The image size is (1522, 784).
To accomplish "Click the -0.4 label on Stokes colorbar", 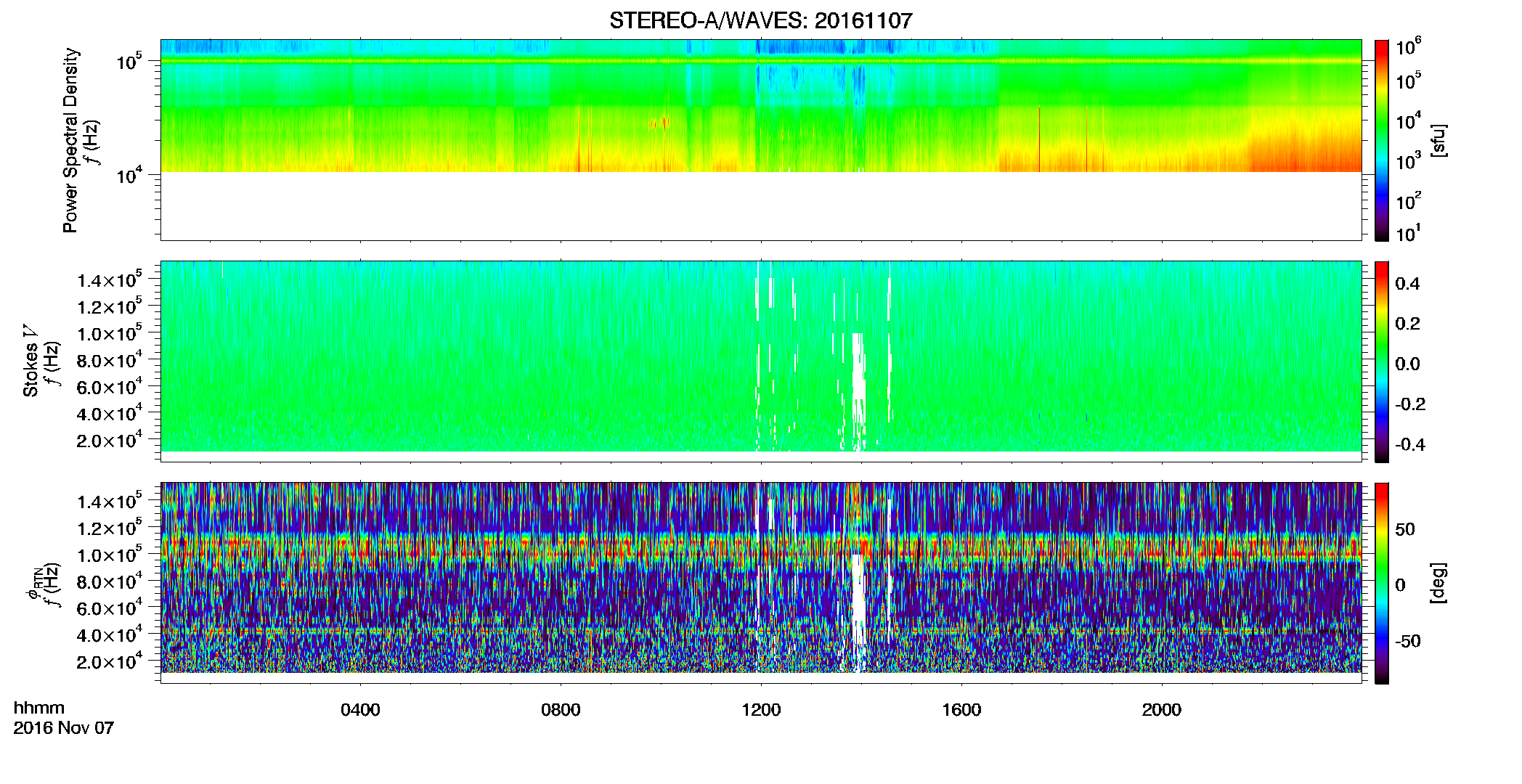I will pyautogui.click(x=1410, y=444).
